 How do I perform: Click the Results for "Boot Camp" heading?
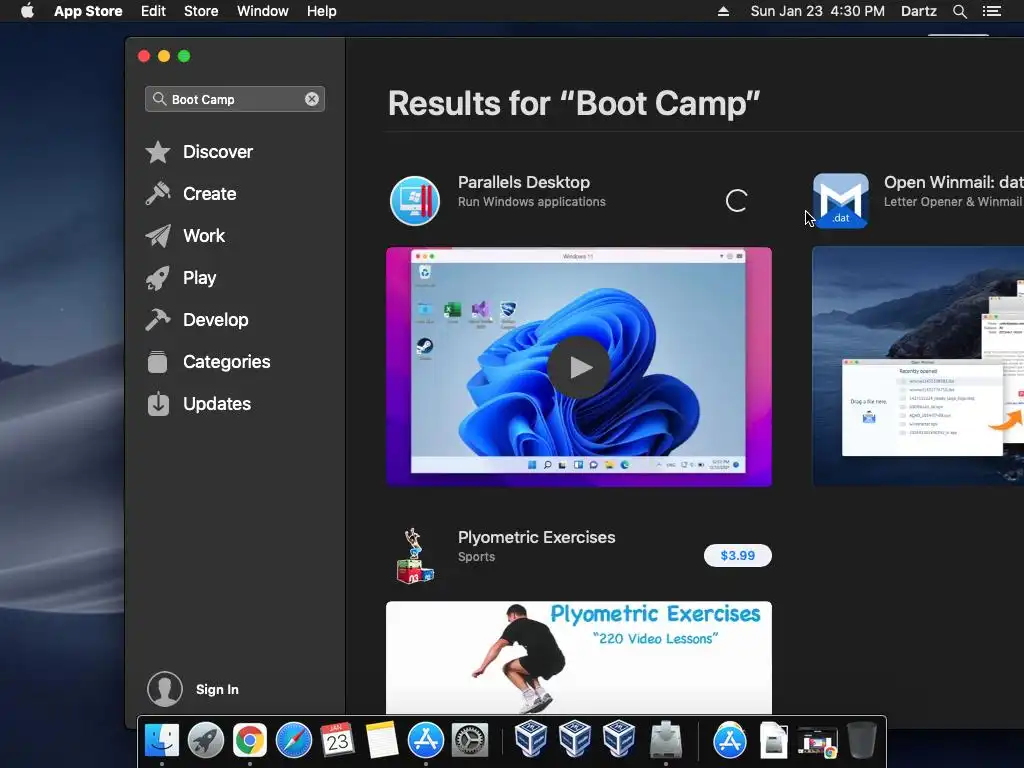coord(574,103)
